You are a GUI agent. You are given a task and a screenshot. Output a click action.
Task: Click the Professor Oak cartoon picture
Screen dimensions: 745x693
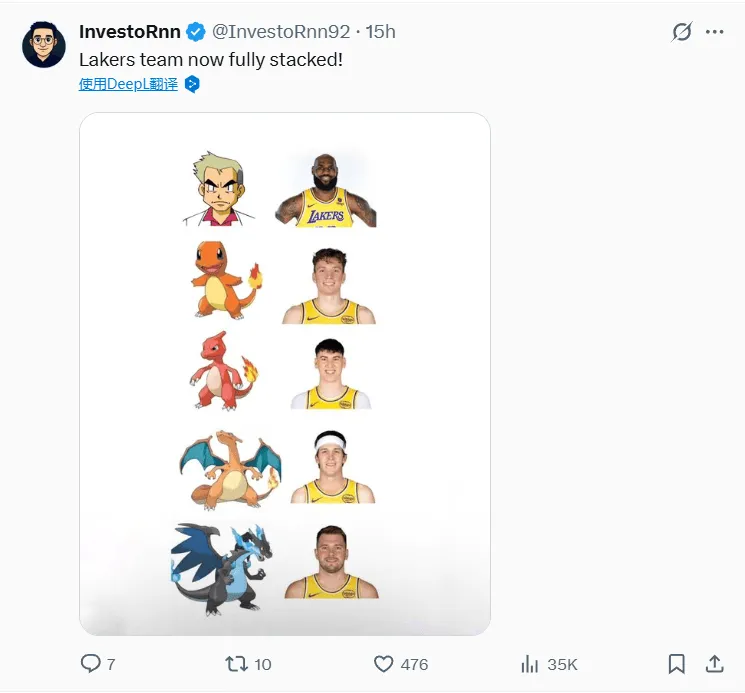coord(220,189)
